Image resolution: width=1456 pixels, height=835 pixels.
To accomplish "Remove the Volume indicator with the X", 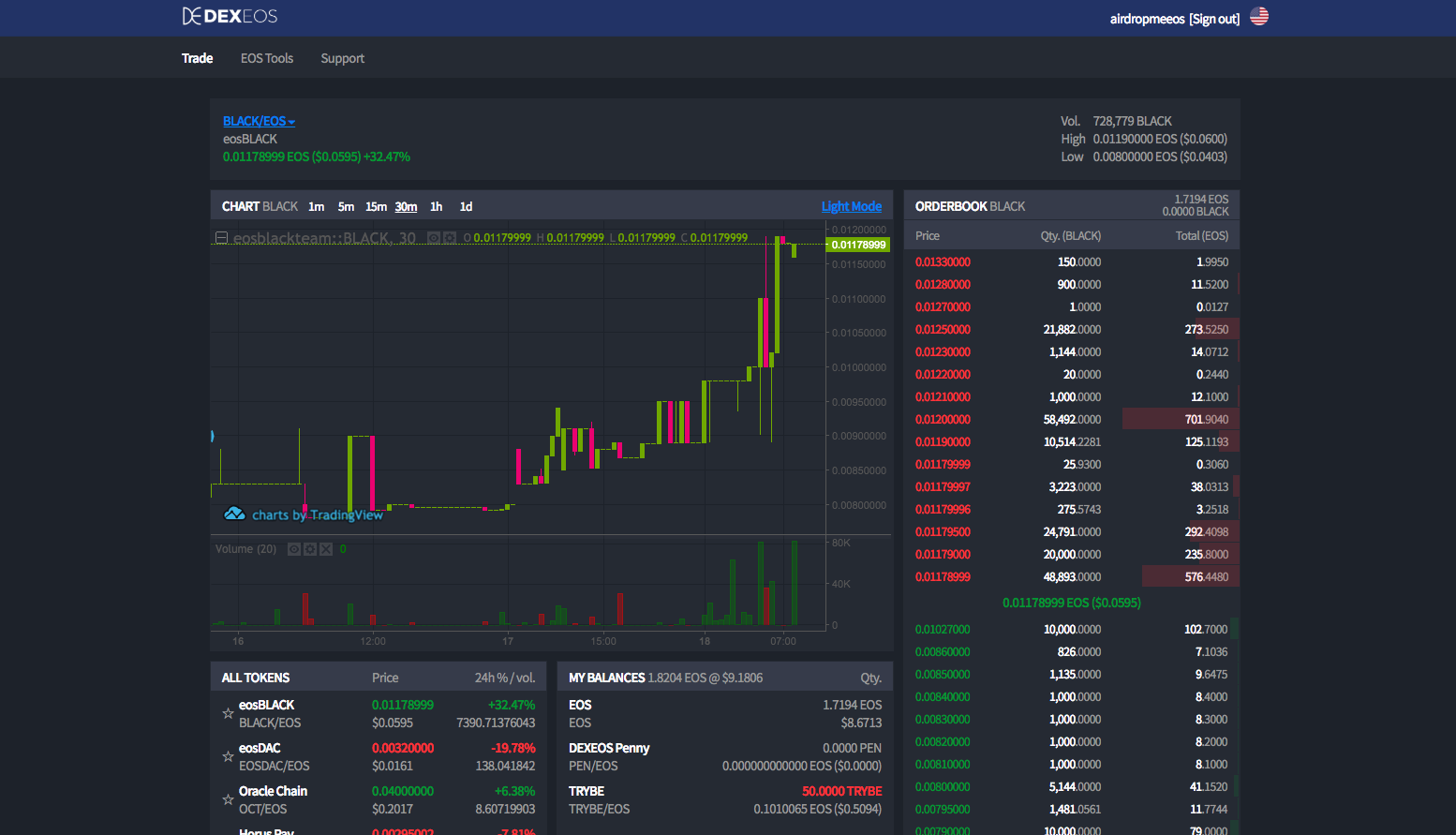I will tap(326, 549).
